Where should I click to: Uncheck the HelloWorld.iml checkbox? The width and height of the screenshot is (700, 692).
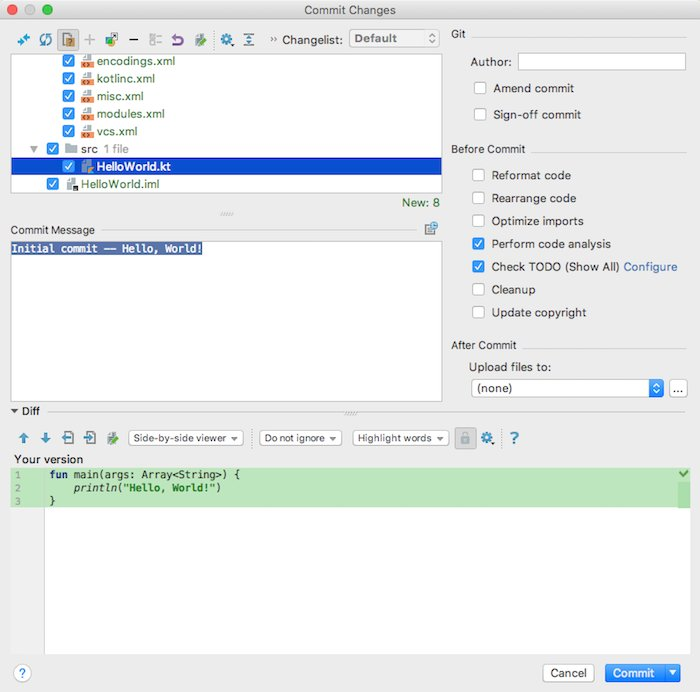point(52,184)
